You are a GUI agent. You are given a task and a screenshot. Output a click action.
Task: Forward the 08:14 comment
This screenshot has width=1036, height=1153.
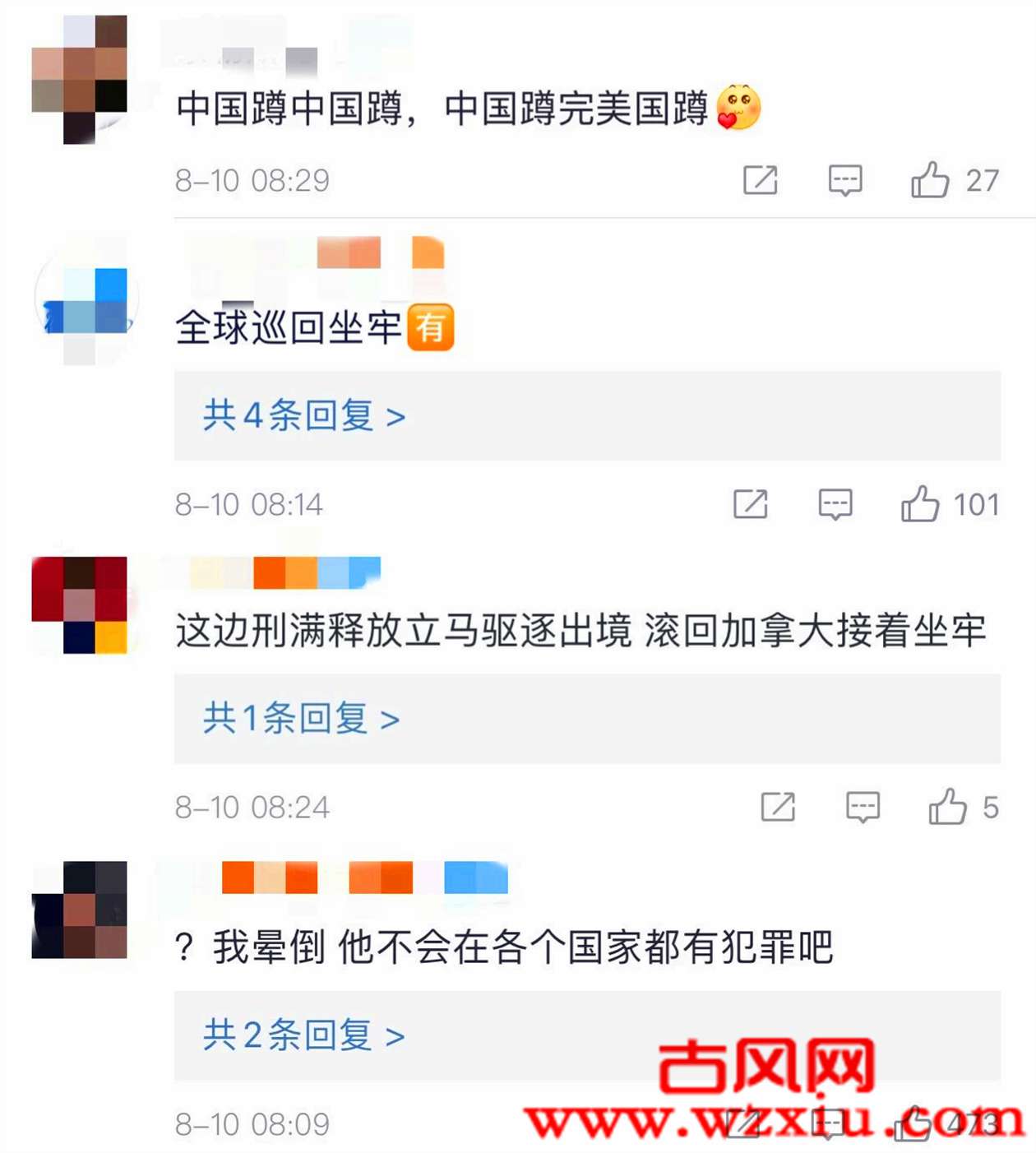pos(750,504)
